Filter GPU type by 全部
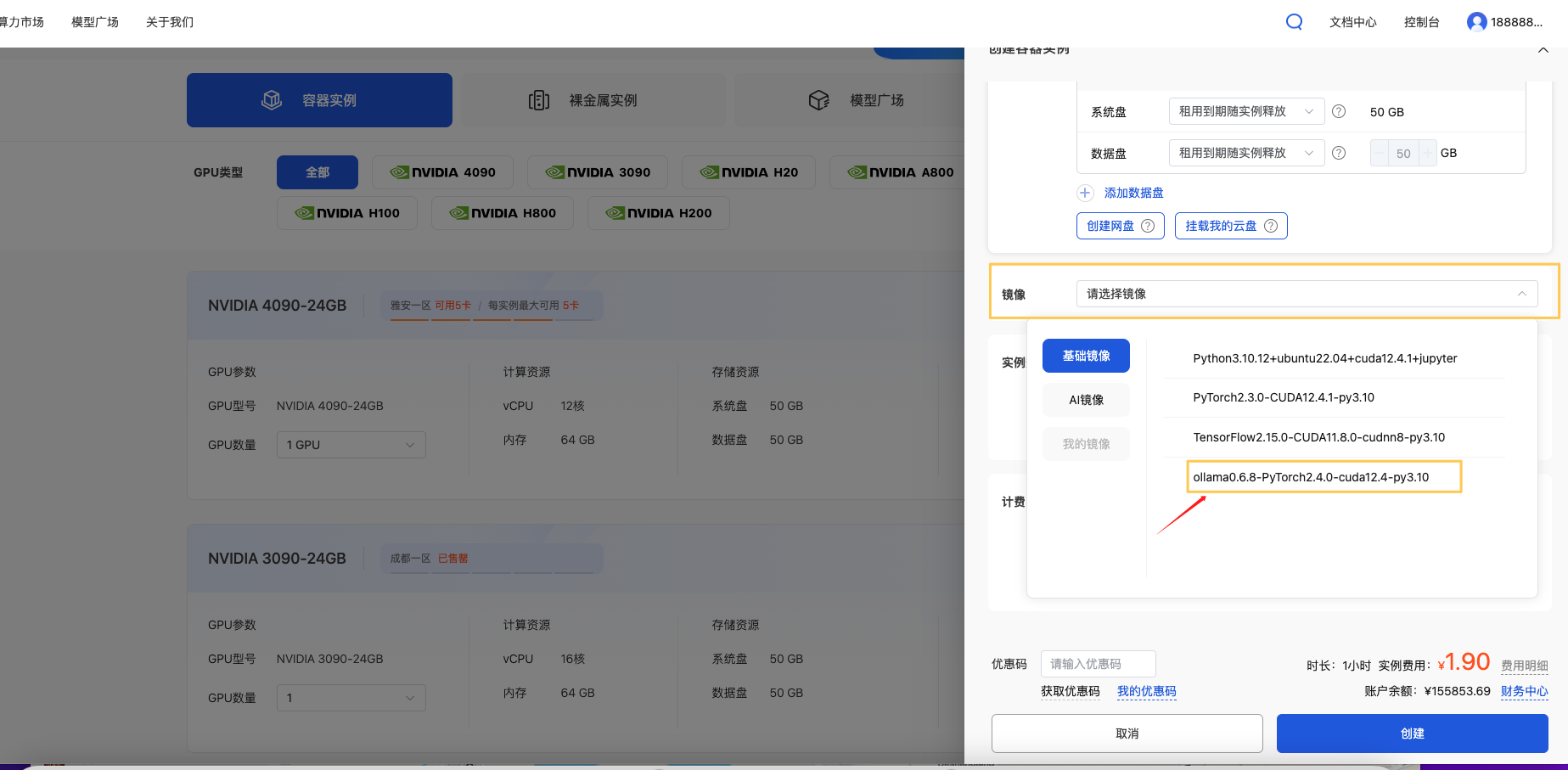 click(318, 172)
